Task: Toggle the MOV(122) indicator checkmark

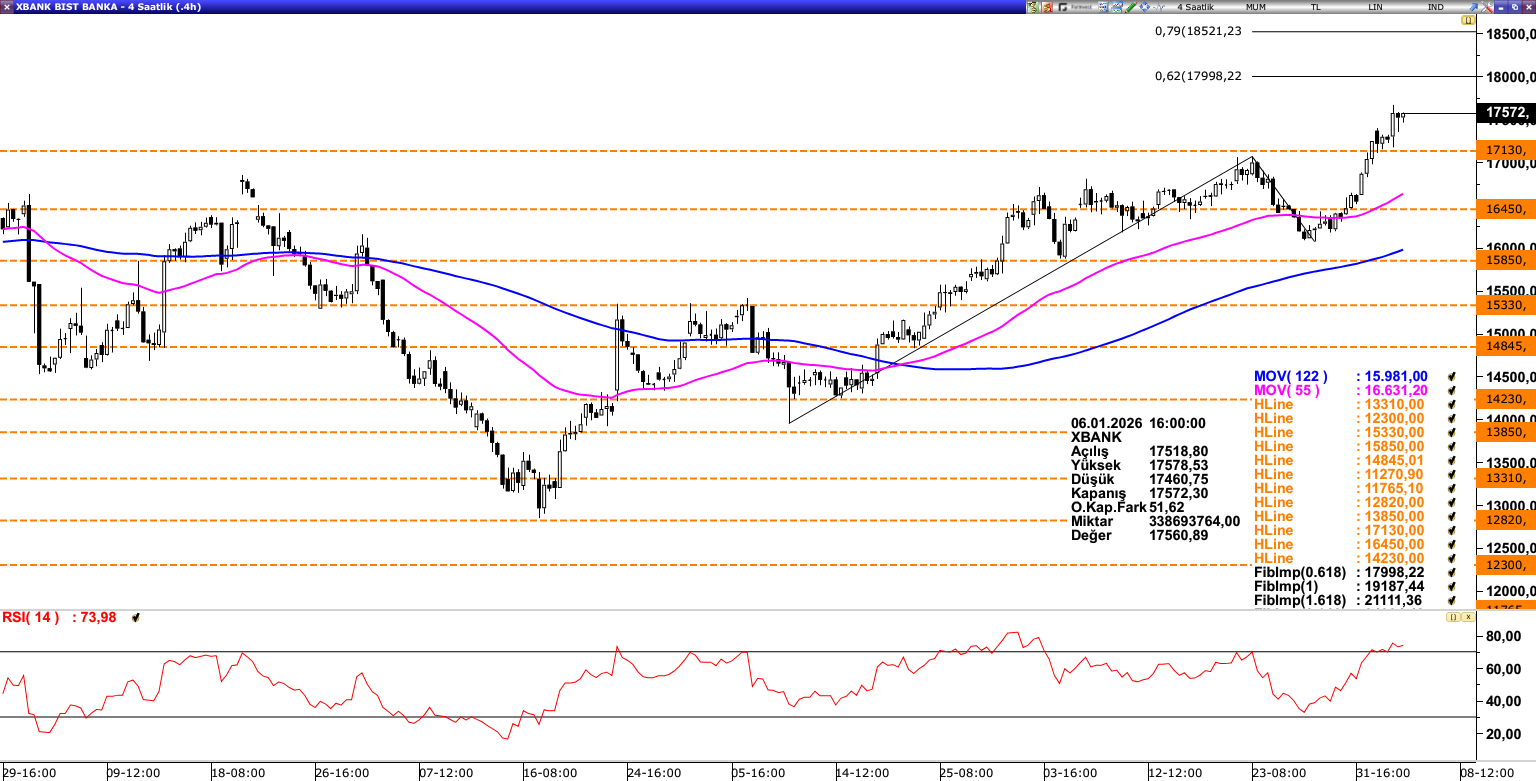Action: [1451, 376]
